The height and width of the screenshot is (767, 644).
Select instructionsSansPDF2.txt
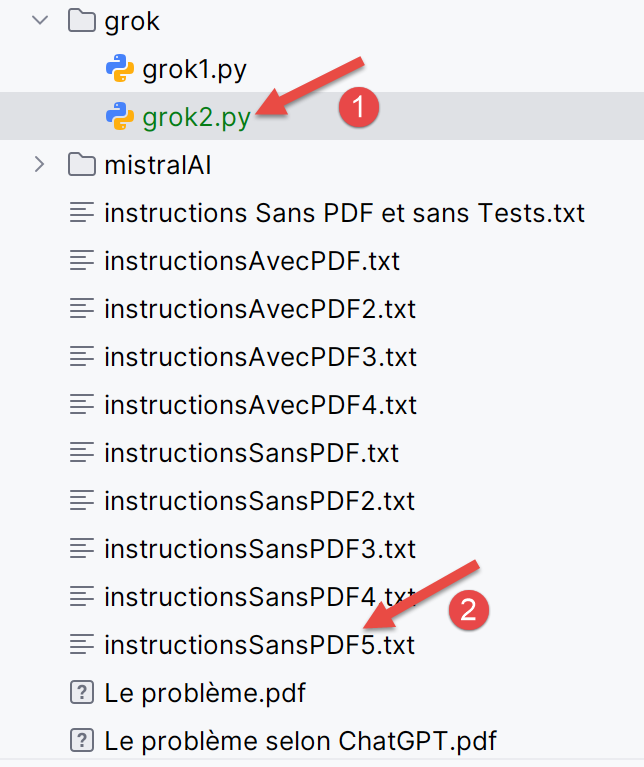(x=258, y=501)
